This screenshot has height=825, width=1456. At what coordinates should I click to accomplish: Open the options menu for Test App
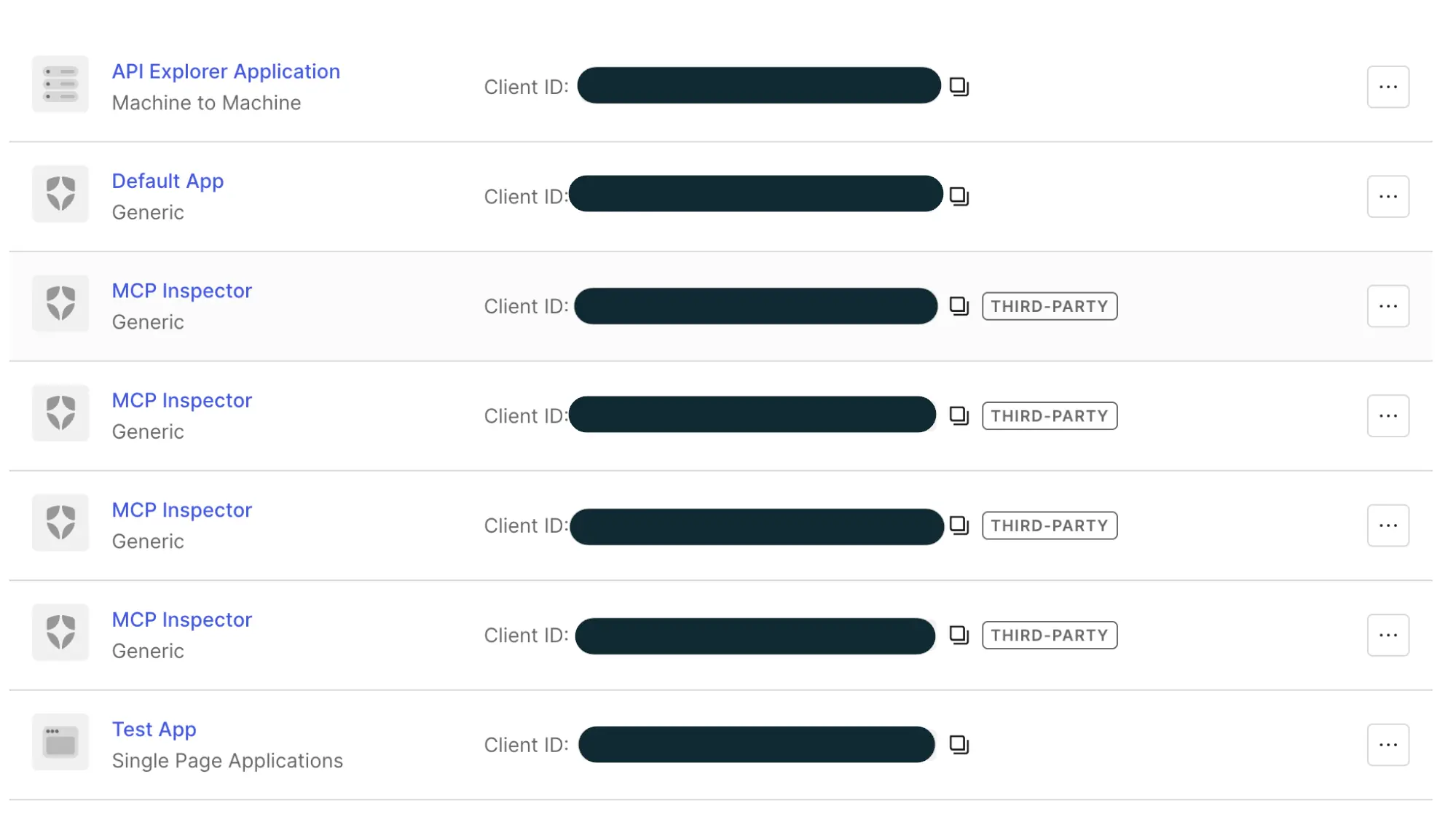click(x=1388, y=744)
